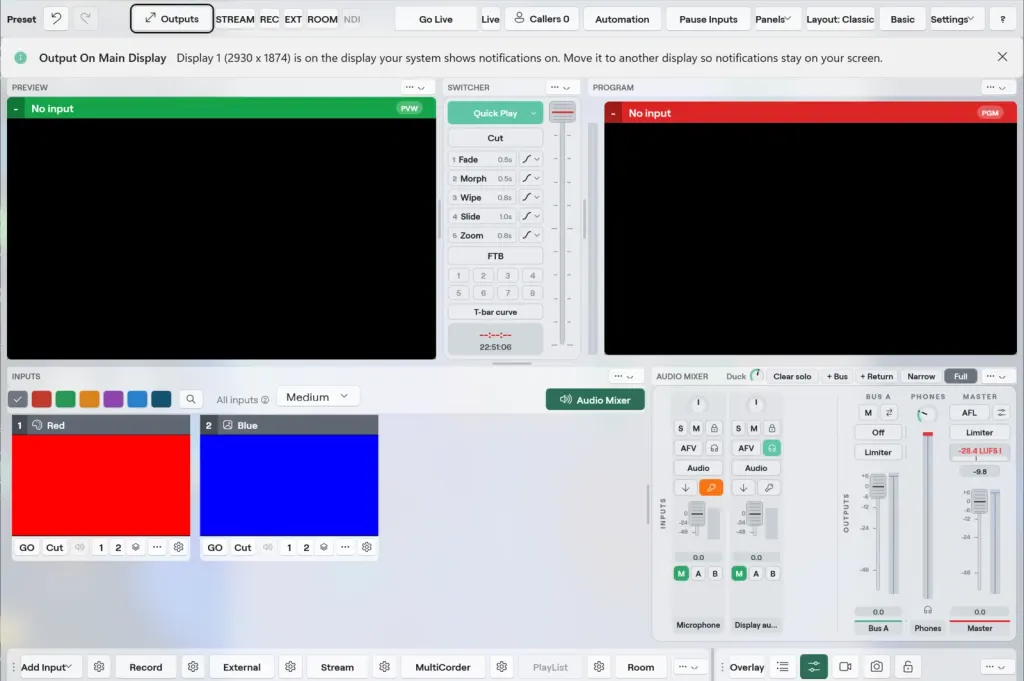This screenshot has width=1024, height=681.
Task: Click Microphone channel down arrow icon
Action: [686, 488]
